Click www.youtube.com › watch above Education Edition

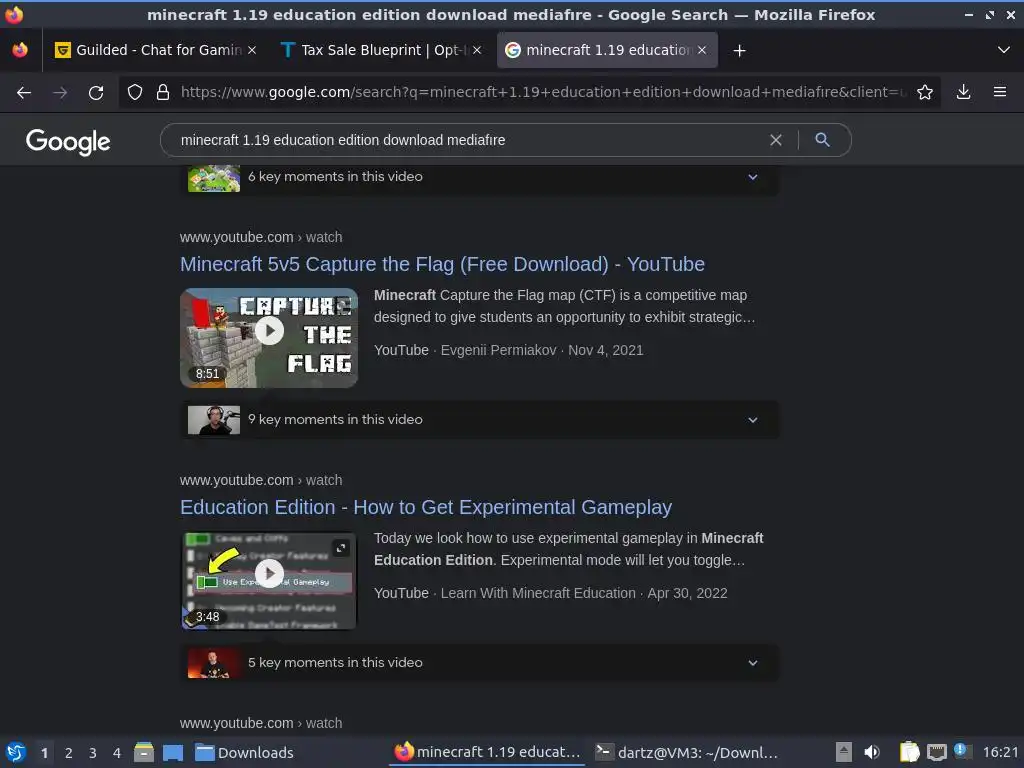(x=261, y=480)
